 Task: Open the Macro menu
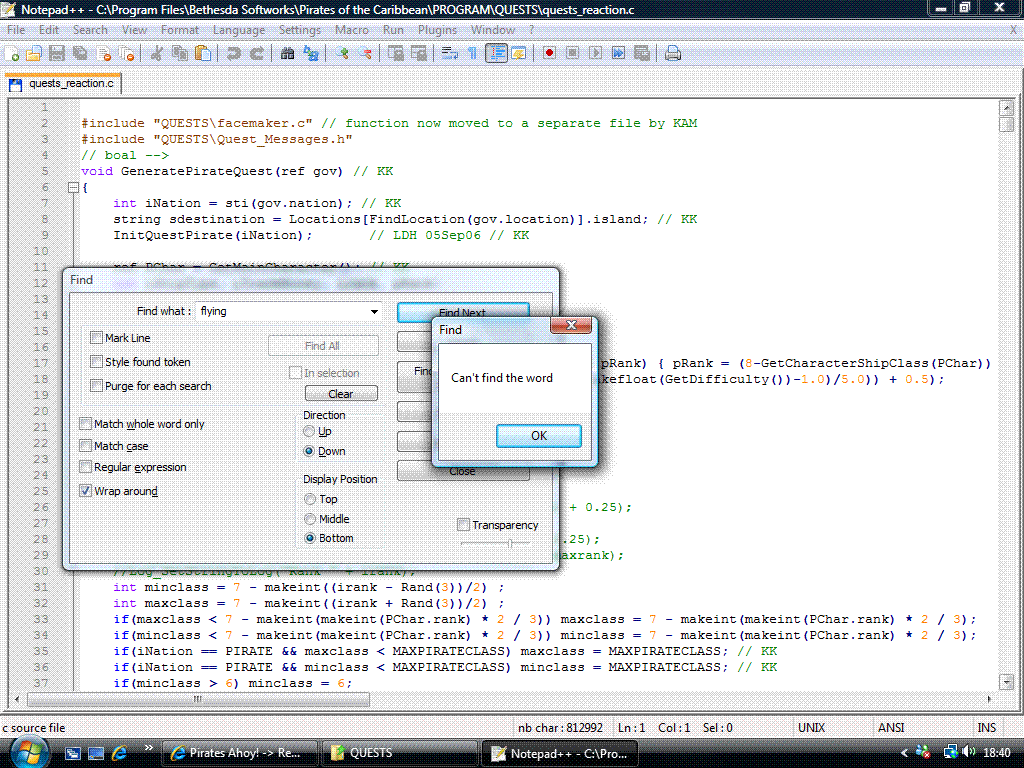[351, 30]
